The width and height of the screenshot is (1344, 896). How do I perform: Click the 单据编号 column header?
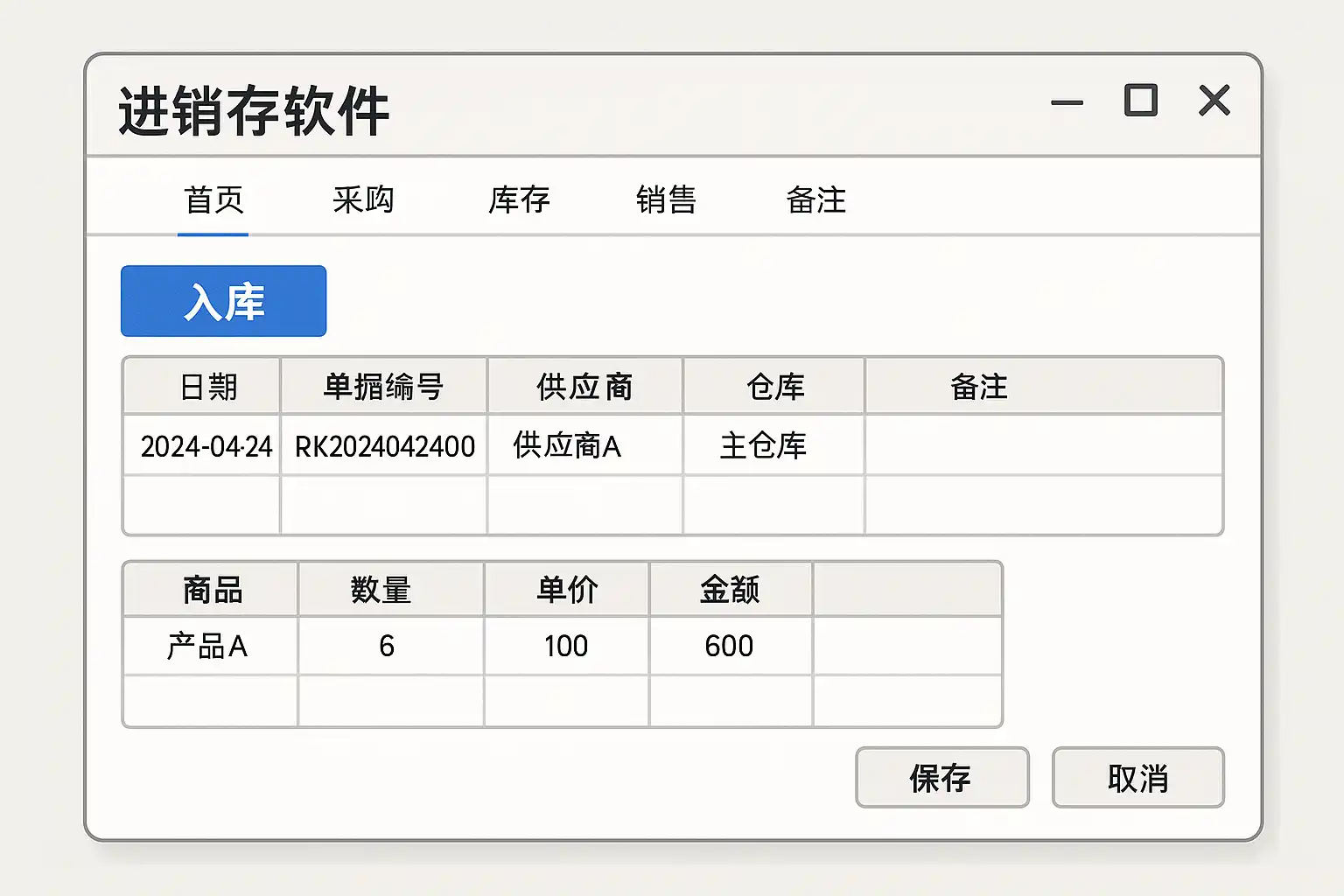coord(383,387)
